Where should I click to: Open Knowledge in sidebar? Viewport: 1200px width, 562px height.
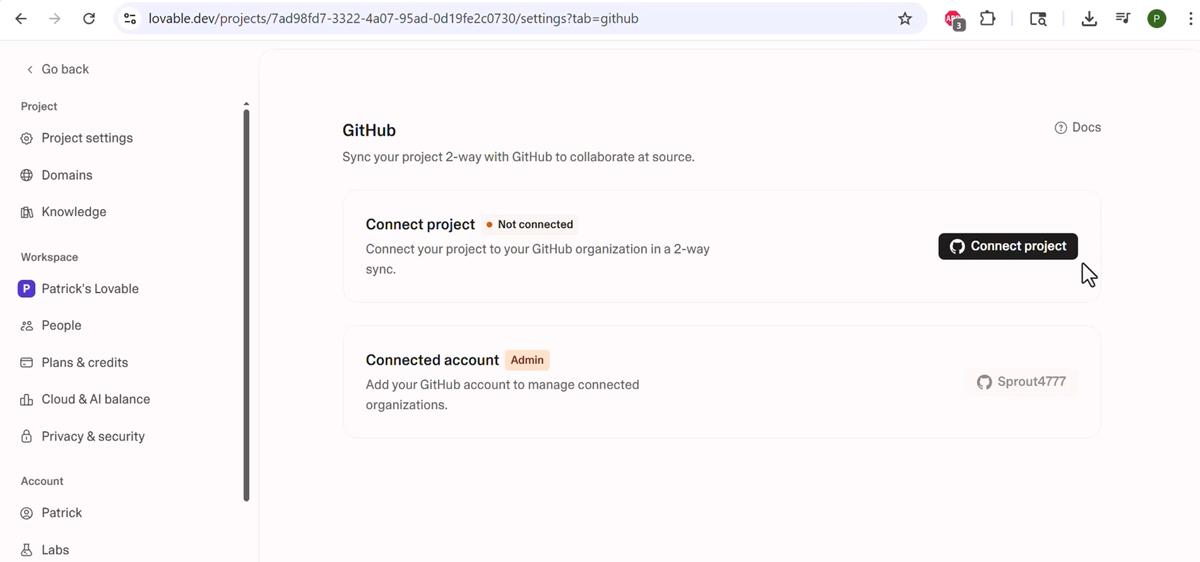[63, 212]
